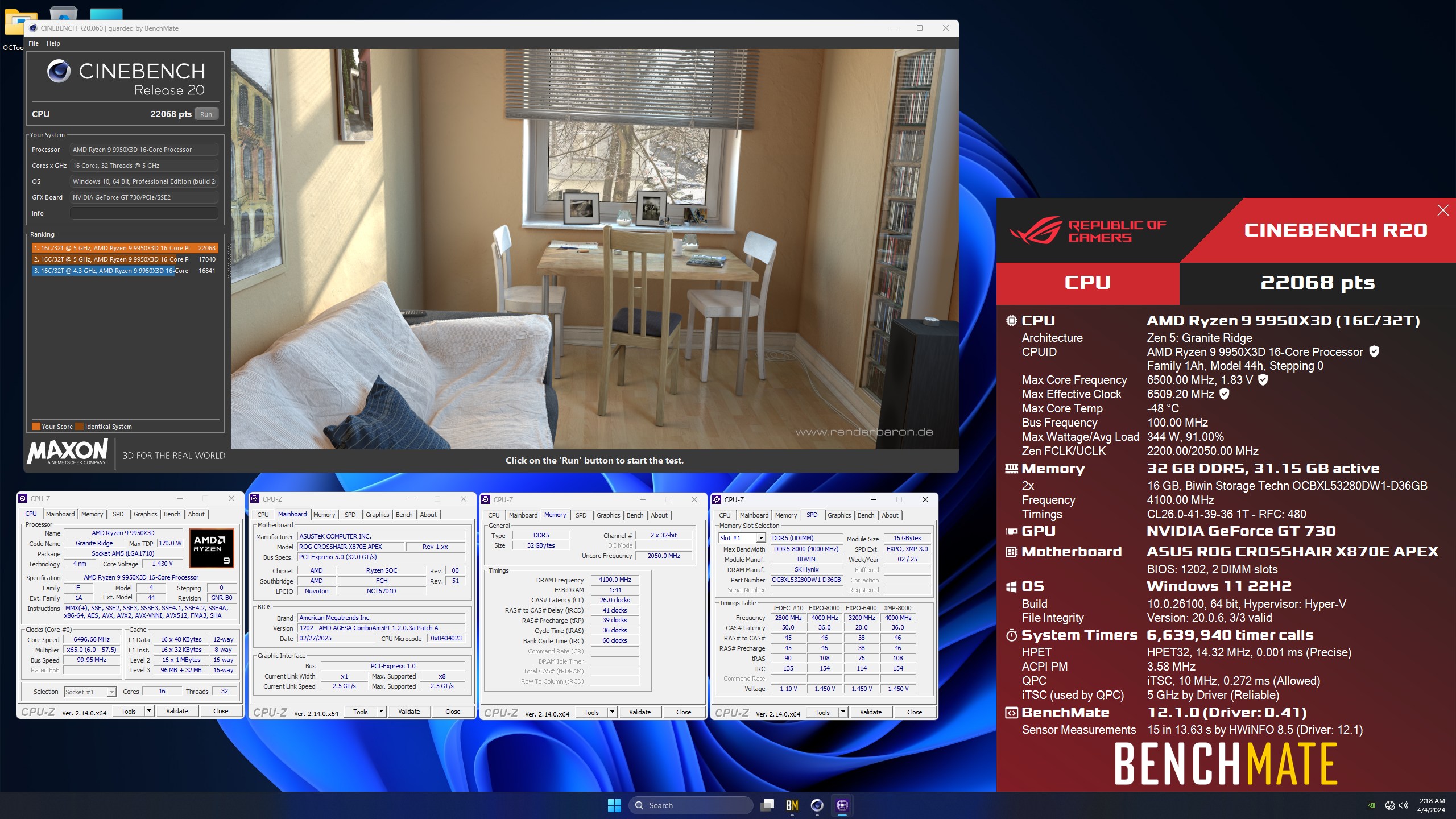The height and width of the screenshot is (819, 1456).
Task: Click the Cinebench title bar app icon
Action: point(33,28)
